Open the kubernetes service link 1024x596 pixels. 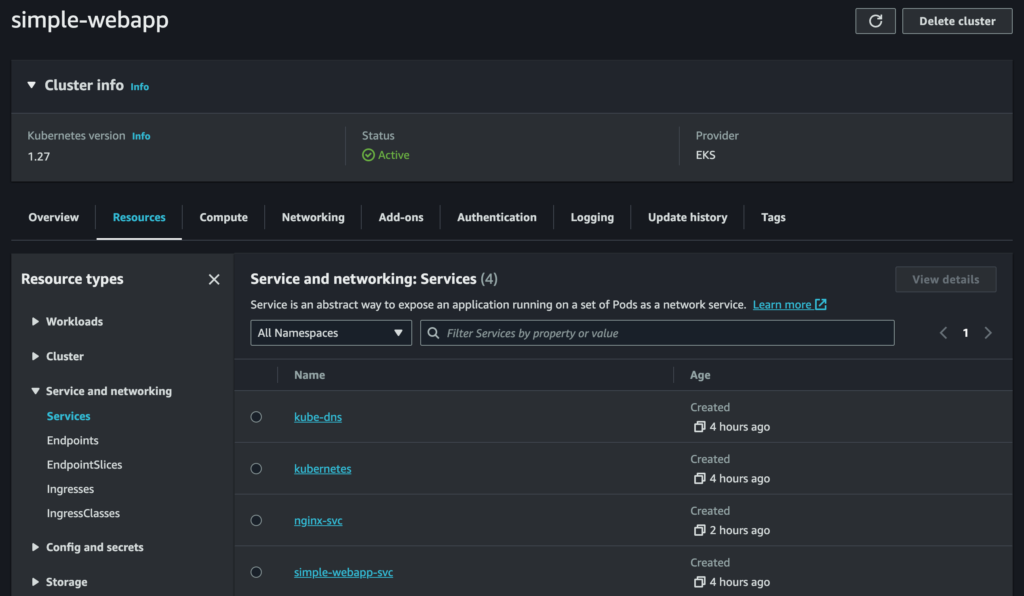tap(322, 469)
